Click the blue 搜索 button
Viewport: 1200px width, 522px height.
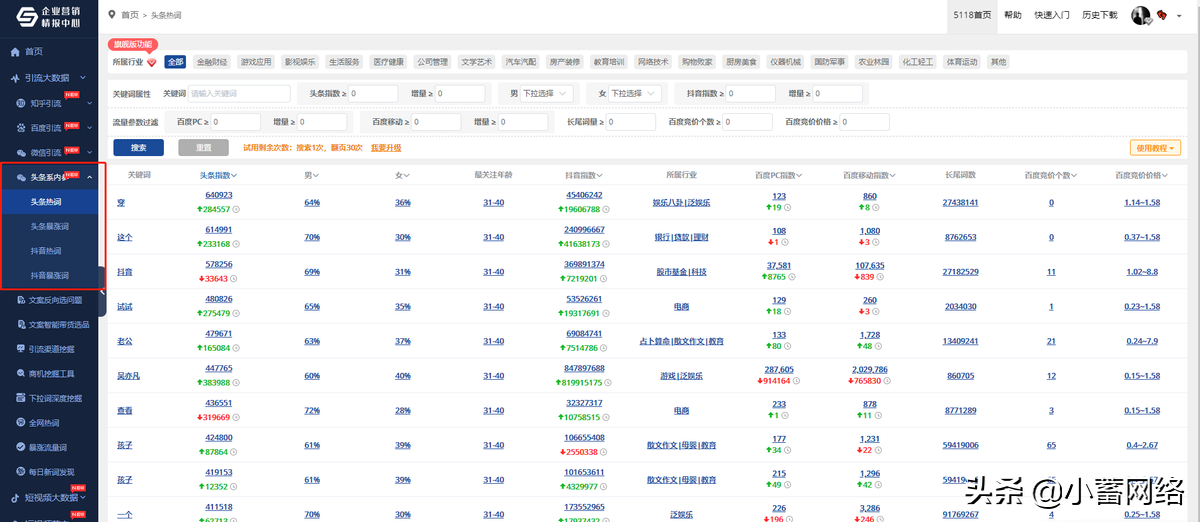139,148
